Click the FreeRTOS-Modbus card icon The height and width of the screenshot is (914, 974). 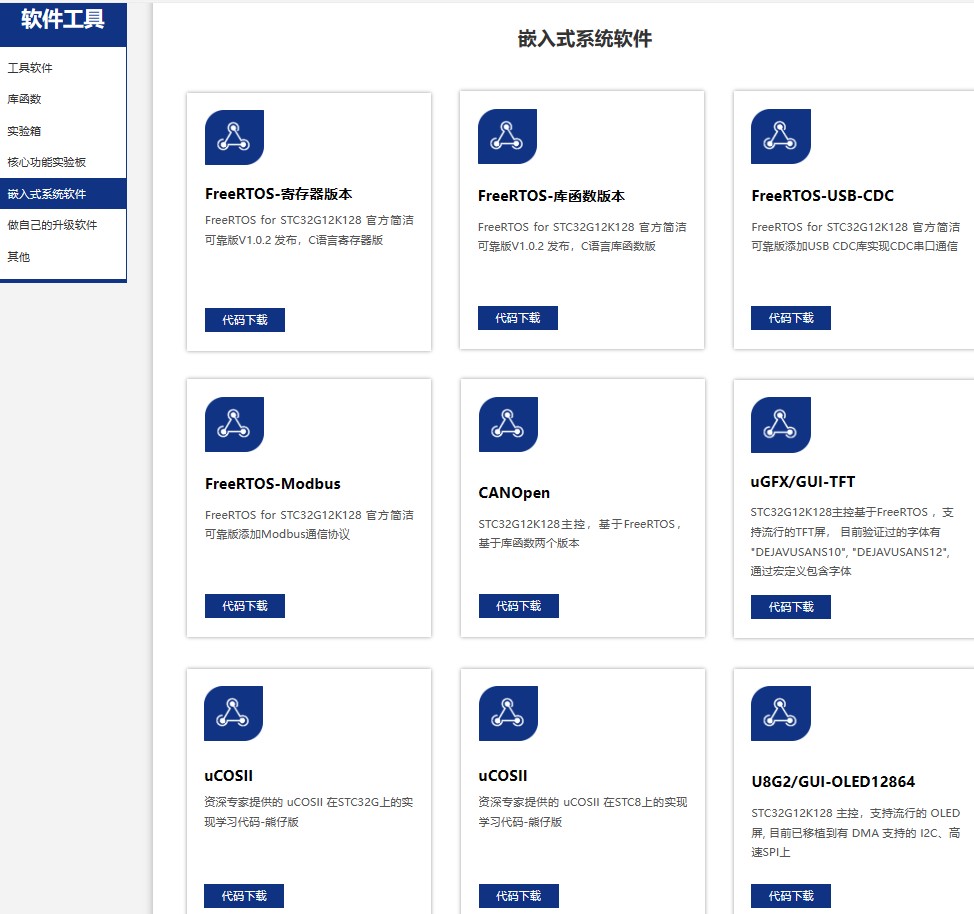pyautogui.click(x=234, y=424)
